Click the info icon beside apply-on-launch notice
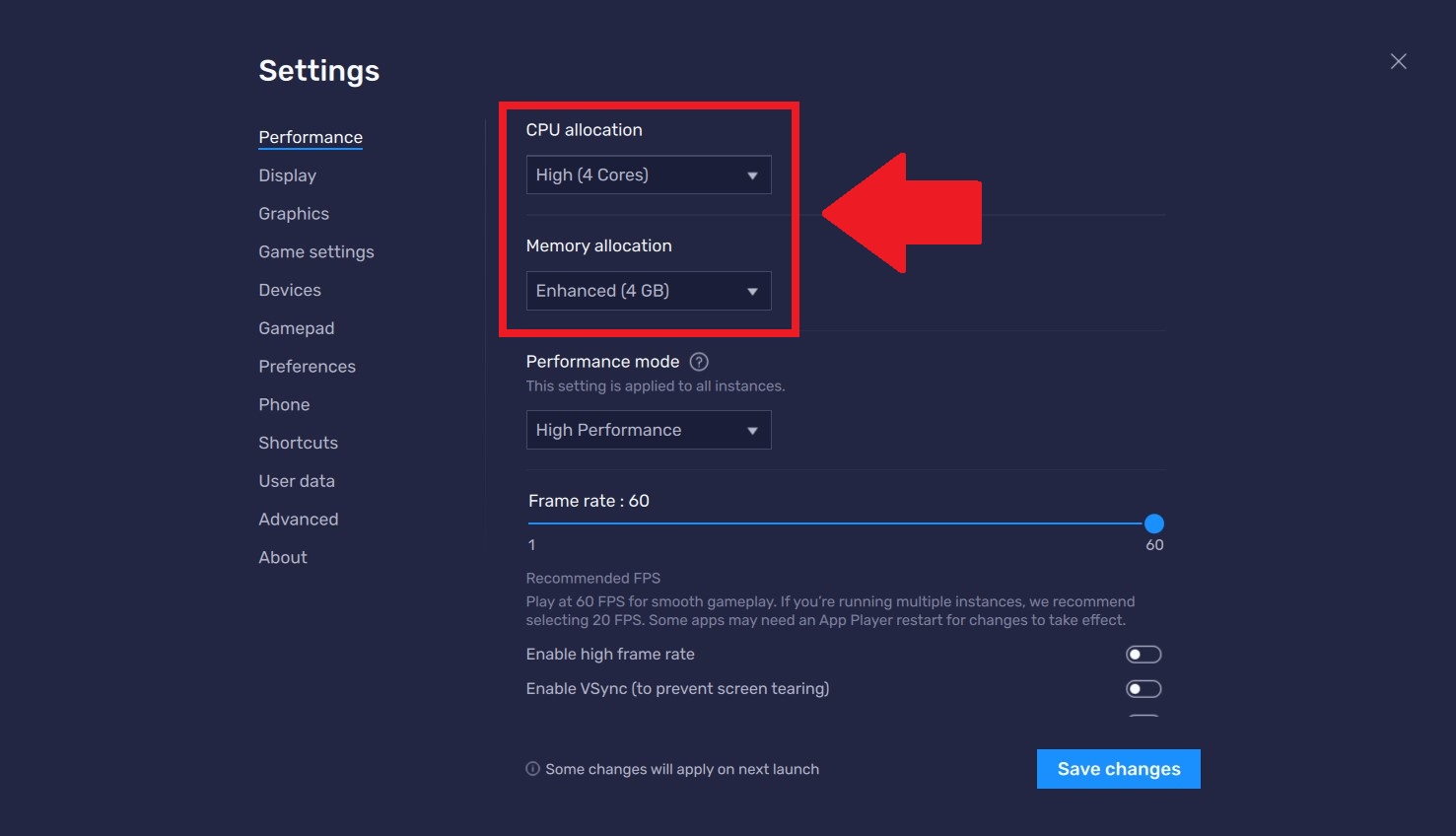Screen dimensions: 1456x836 pyautogui.click(x=532, y=768)
